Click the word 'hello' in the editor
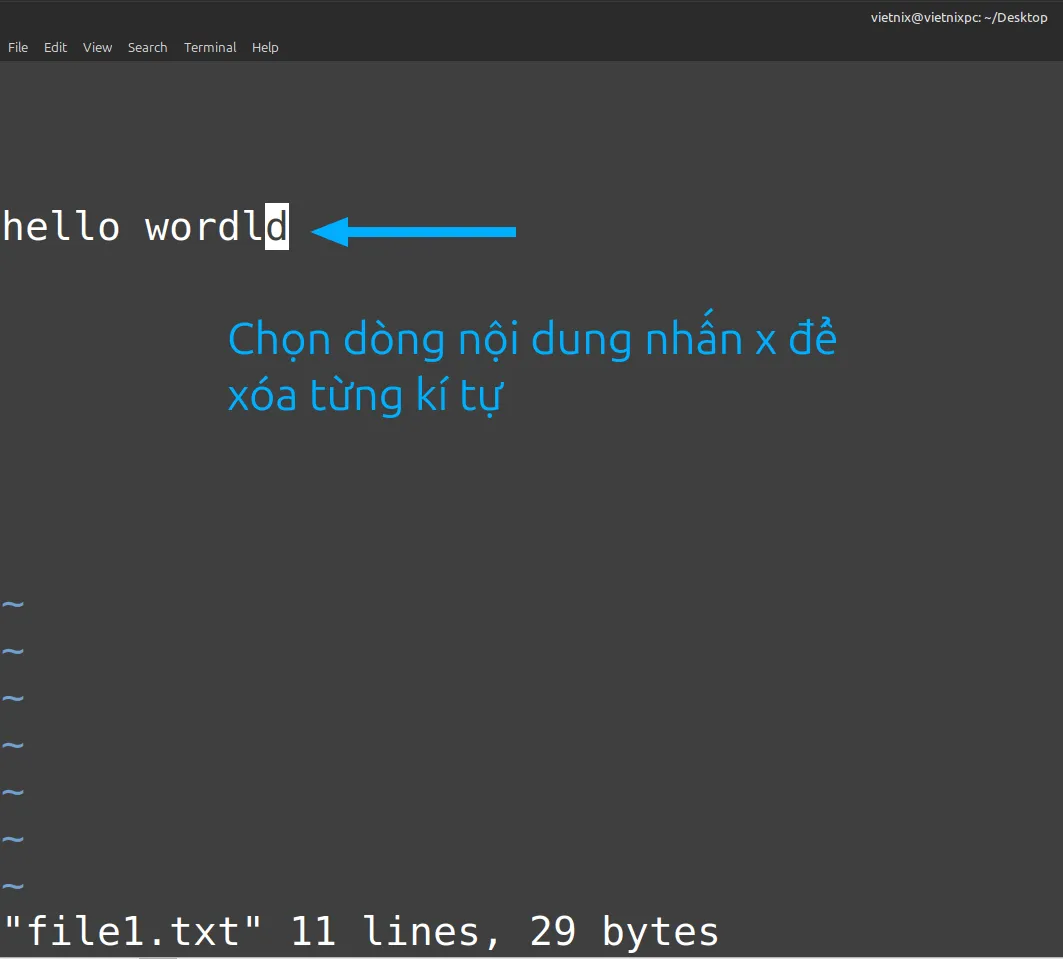 (61, 226)
